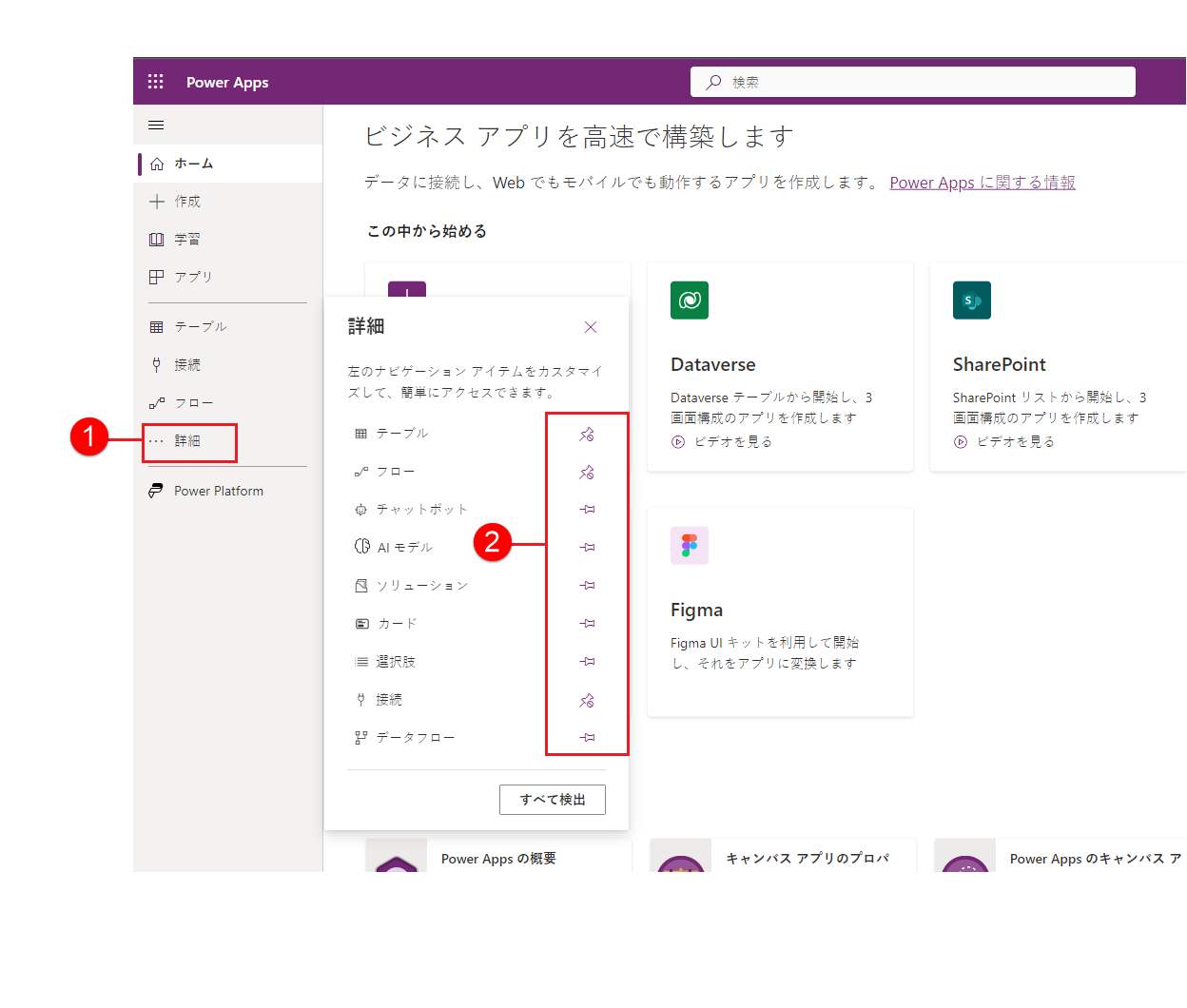Click the Power Apps header title
1187x1008 pixels.
click(227, 83)
